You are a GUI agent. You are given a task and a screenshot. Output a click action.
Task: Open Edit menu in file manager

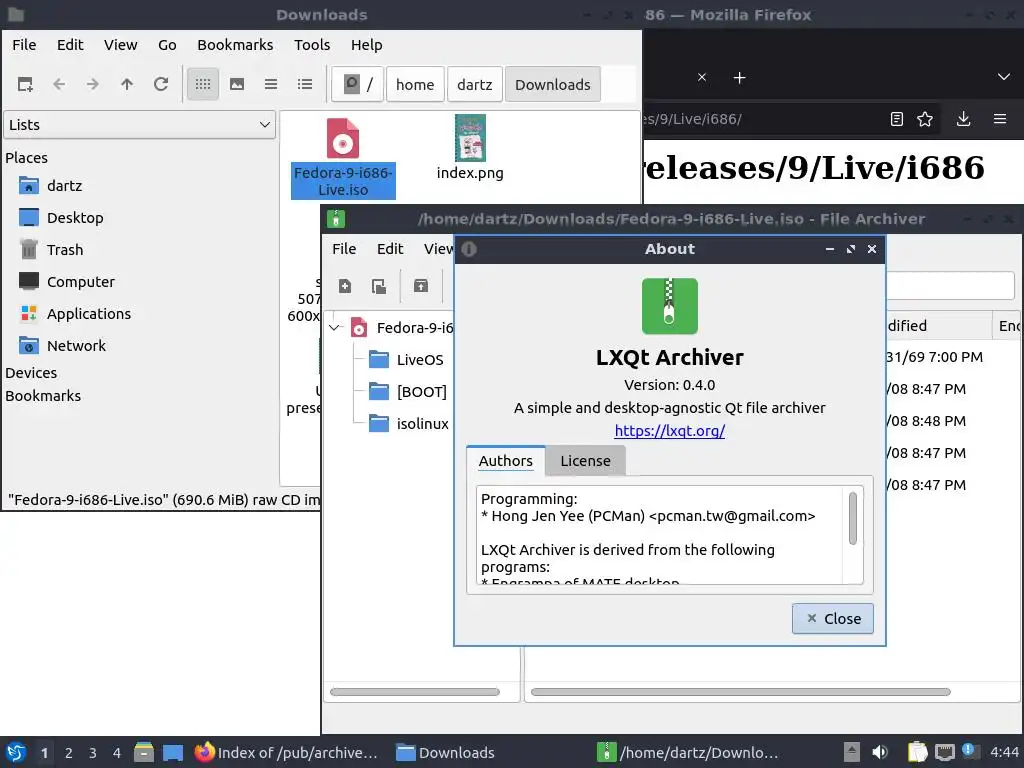pyautogui.click(x=70, y=44)
